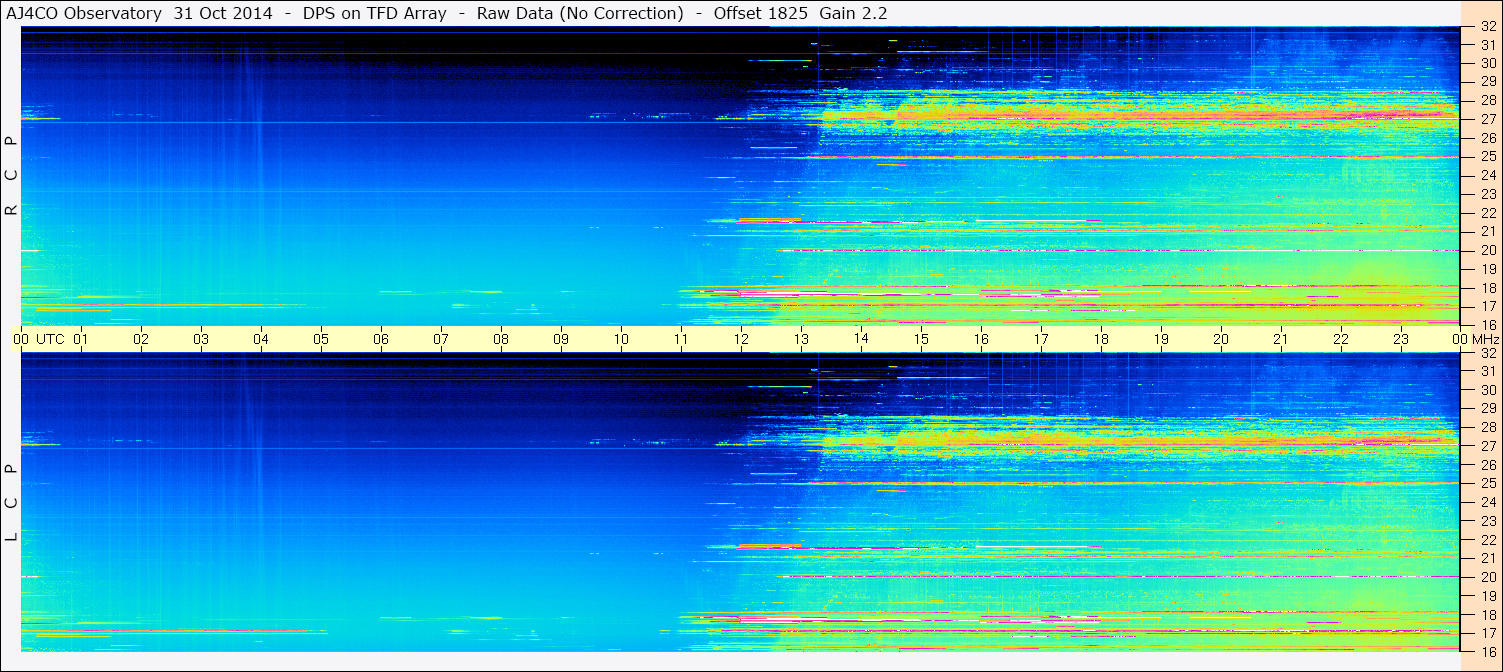Click the 13 hour mark
This screenshot has width=1503, height=672.
[x=801, y=340]
